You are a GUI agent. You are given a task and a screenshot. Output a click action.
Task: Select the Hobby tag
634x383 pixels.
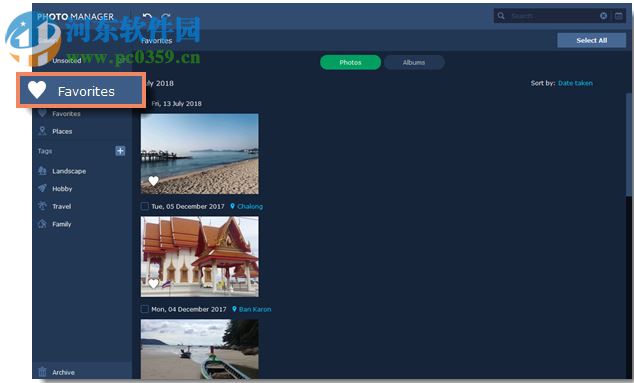point(62,188)
